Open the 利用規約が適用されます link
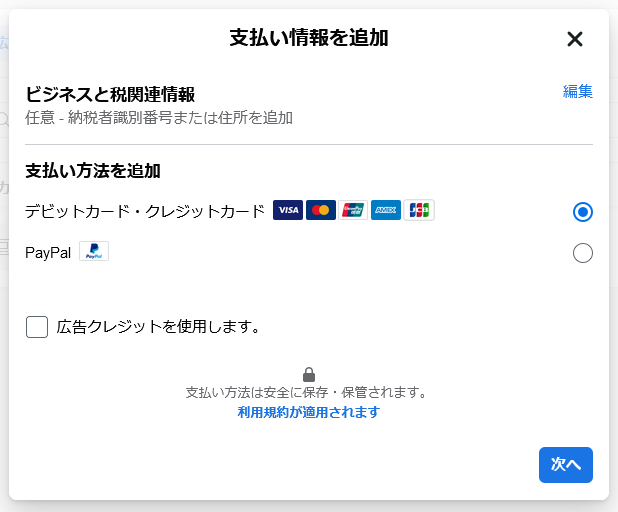618x512 pixels. 309,412
